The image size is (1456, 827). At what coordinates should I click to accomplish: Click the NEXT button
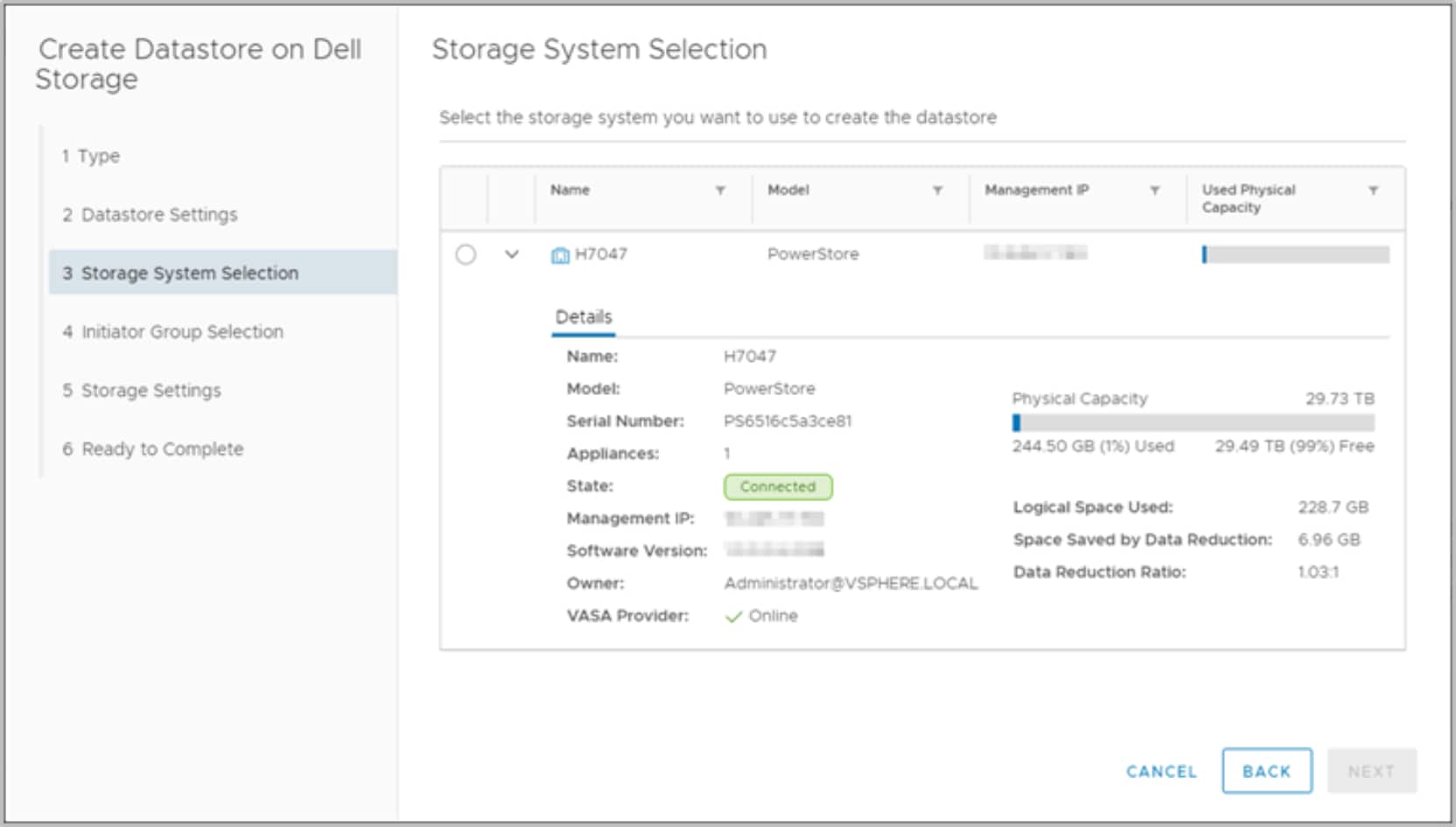point(1371,771)
